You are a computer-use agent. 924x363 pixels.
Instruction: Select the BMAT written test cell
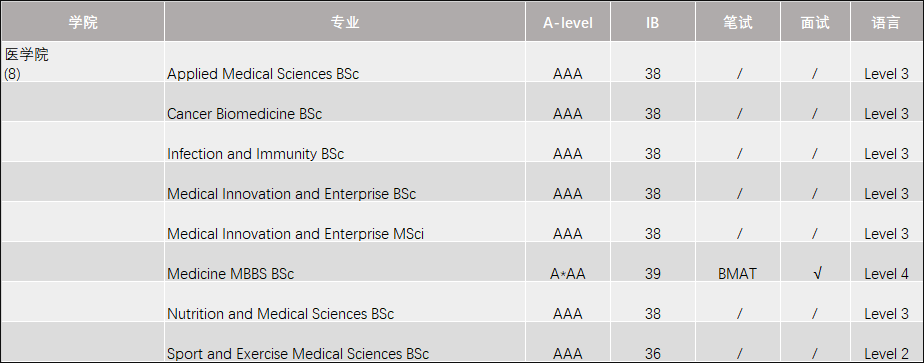click(x=738, y=262)
